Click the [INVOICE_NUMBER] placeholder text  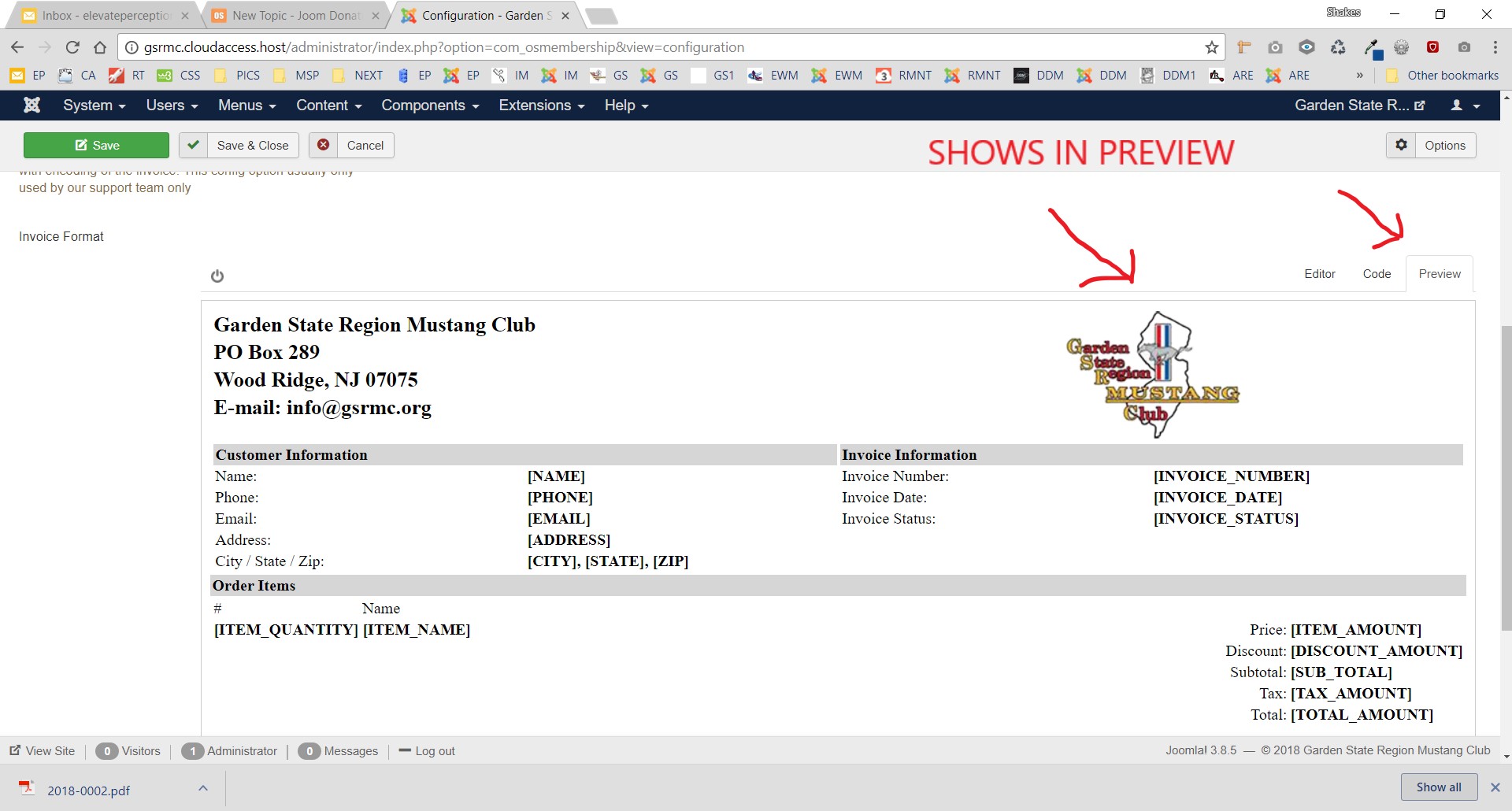pyautogui.click(x=1232, y=476)
